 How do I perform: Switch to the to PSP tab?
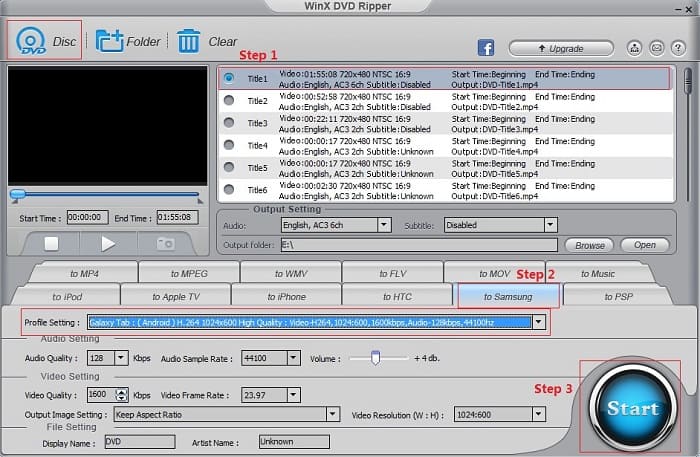(618, 296)
